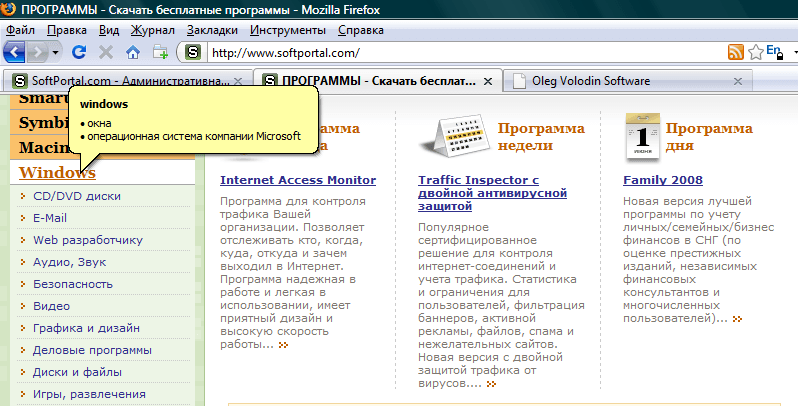Go to the Home page icon
This screenshot has width=798, height=406.
coord(133,52)
